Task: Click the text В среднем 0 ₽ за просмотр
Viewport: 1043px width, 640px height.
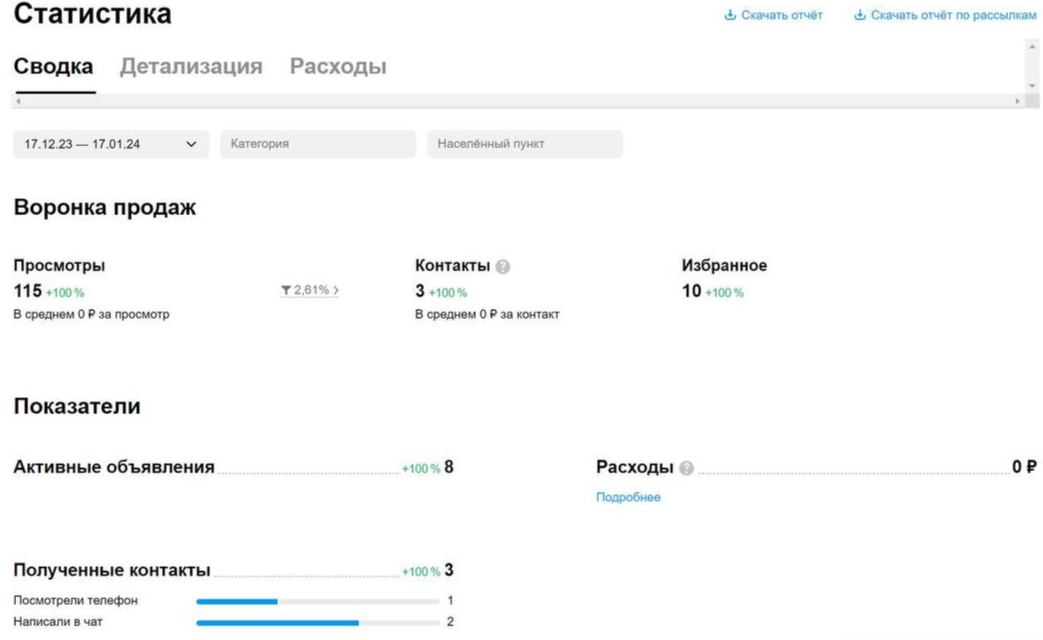Action: [x=91, y=314]
